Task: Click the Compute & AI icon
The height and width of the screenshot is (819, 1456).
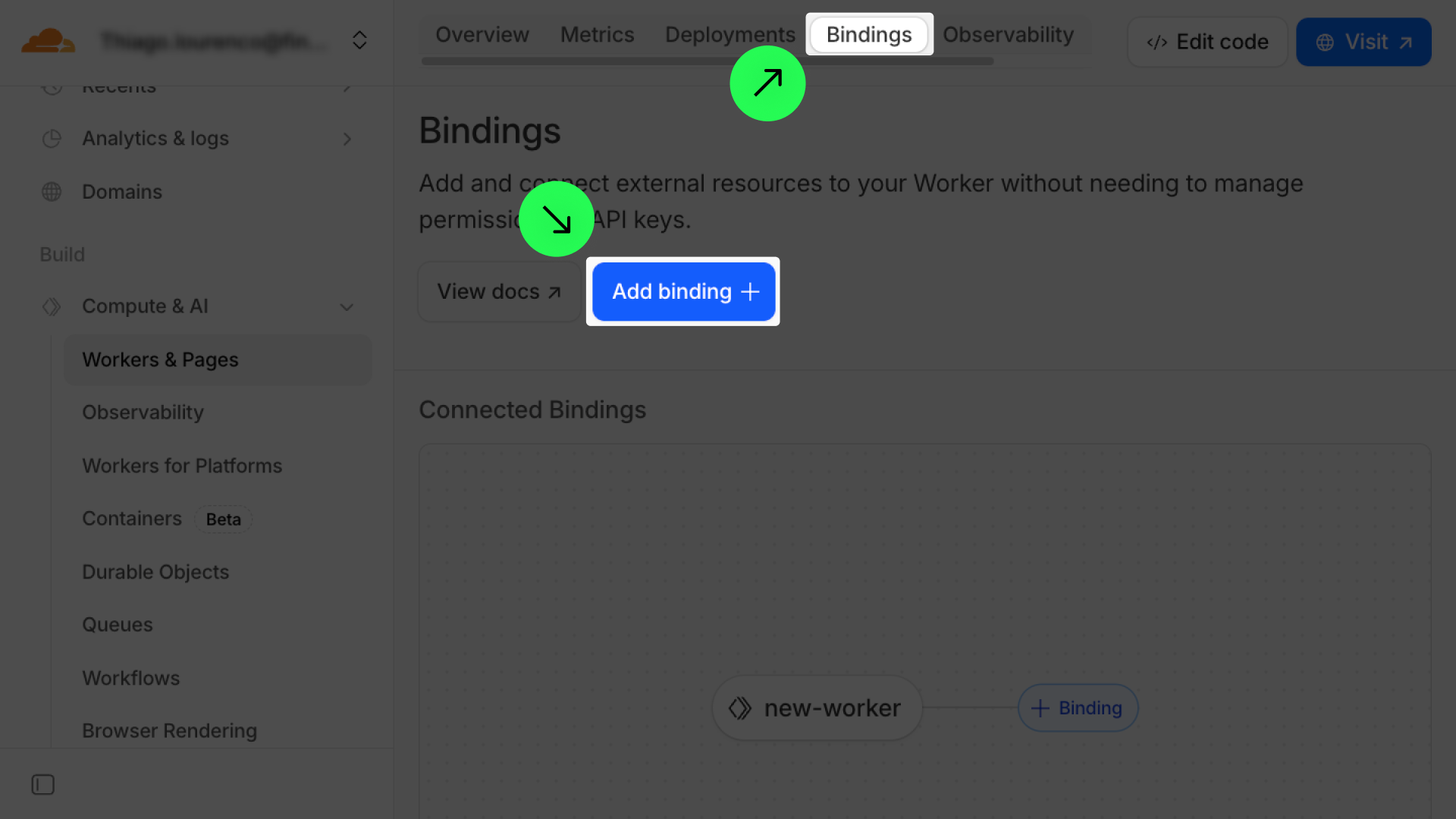Action: tap(52, 306)
